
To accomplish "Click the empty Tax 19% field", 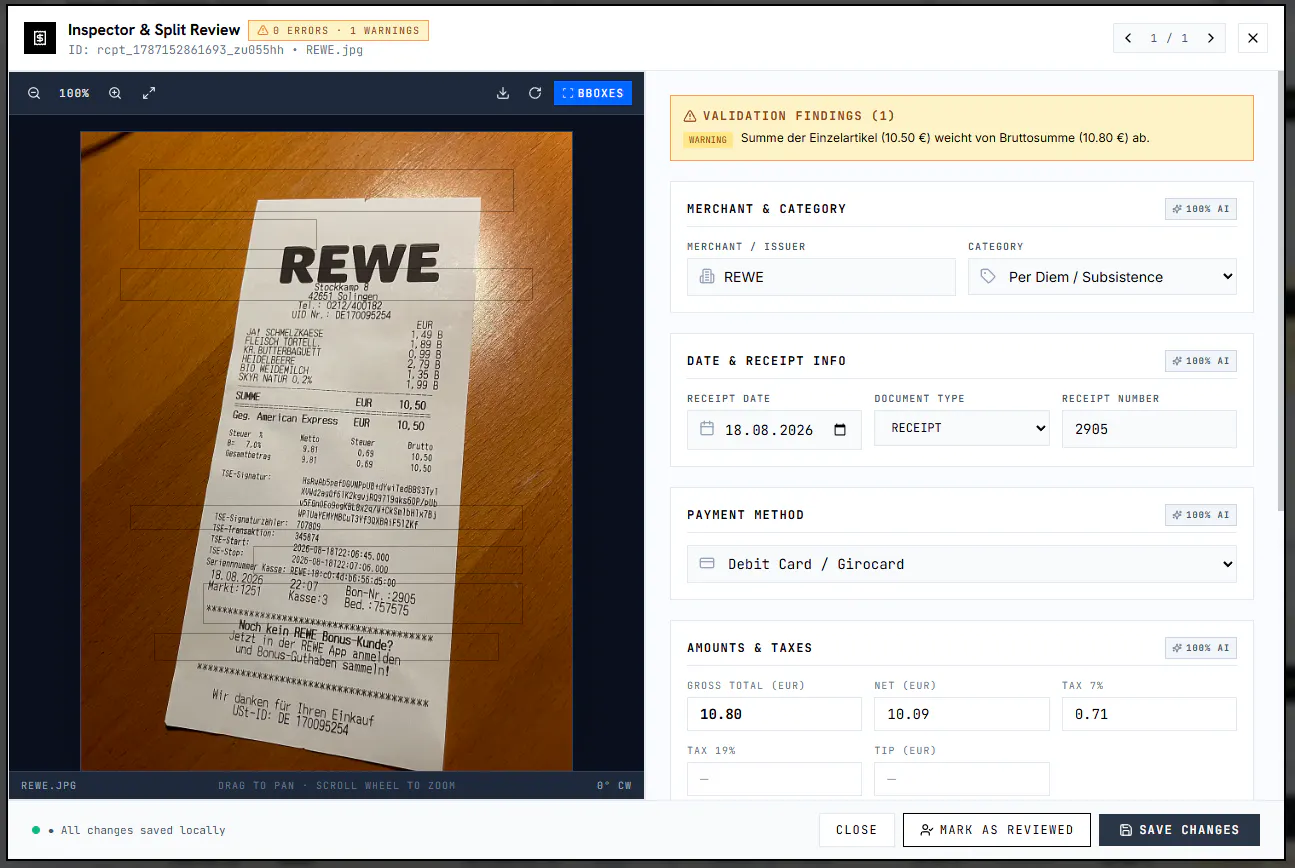I will click(x=774, y=779).
